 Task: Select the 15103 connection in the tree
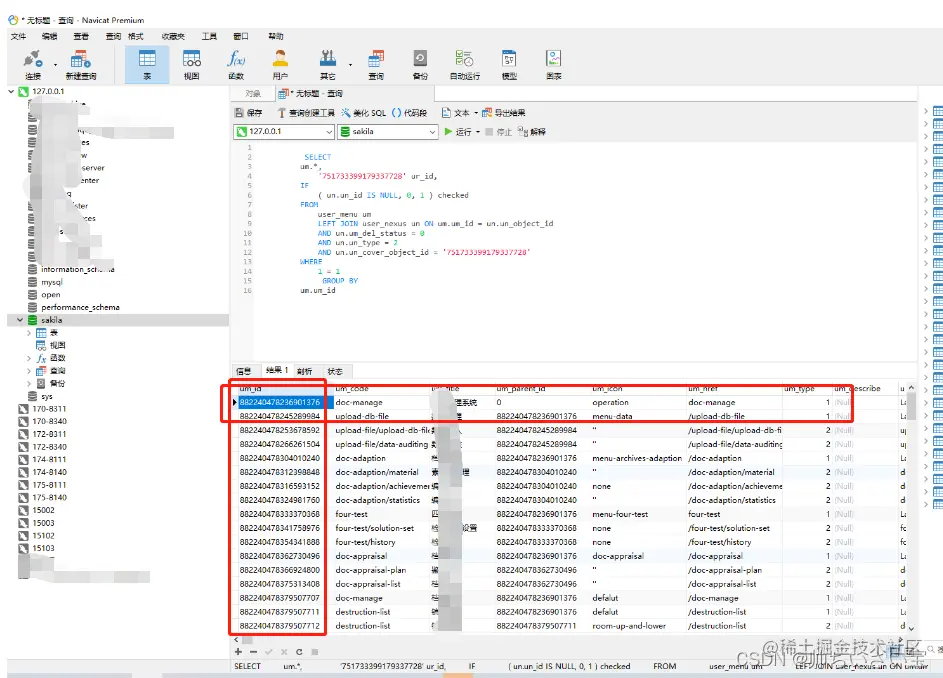pyautogui.click(x=43, y=548)
